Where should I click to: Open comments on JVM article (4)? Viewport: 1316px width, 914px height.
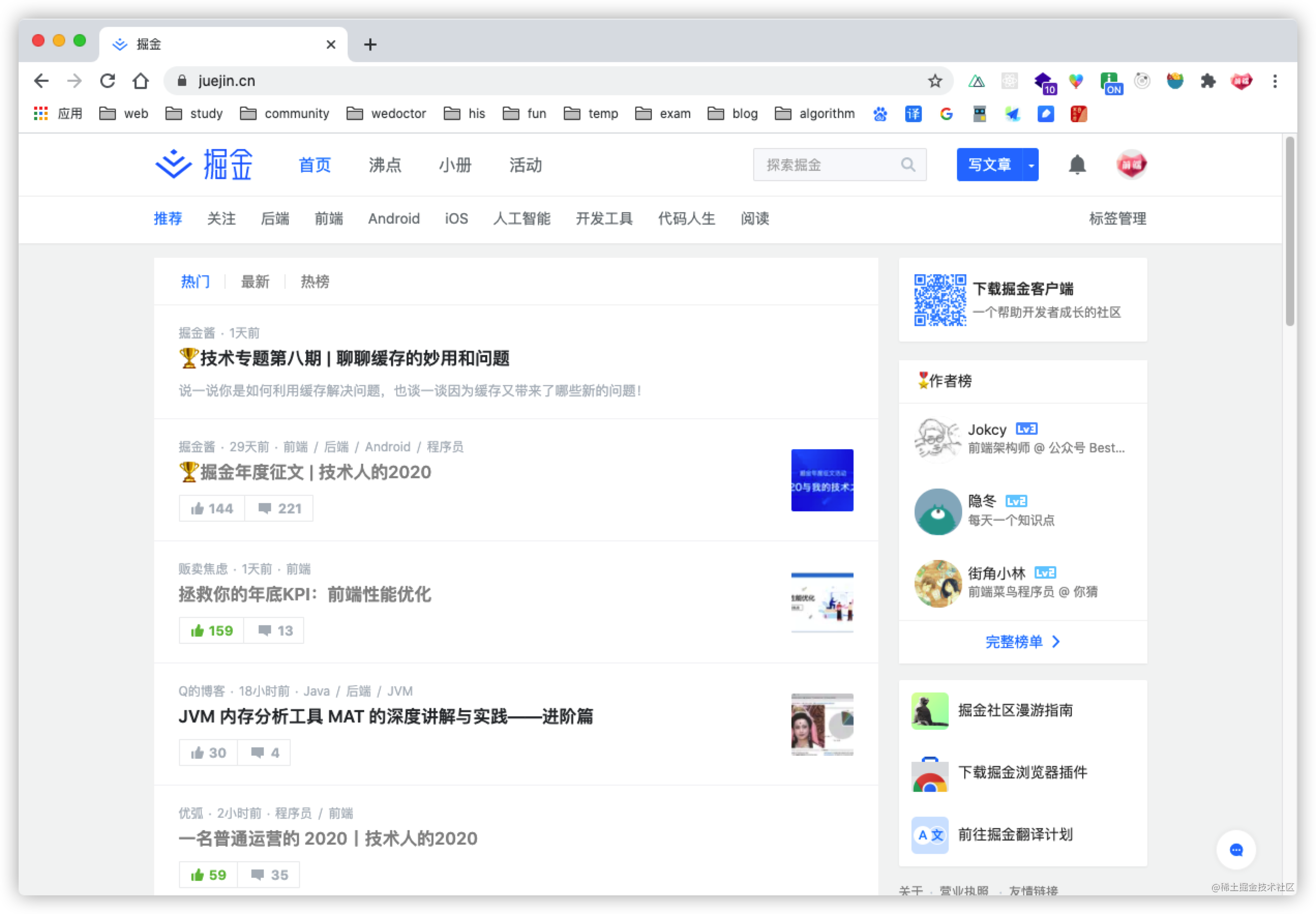pos(264,753)
